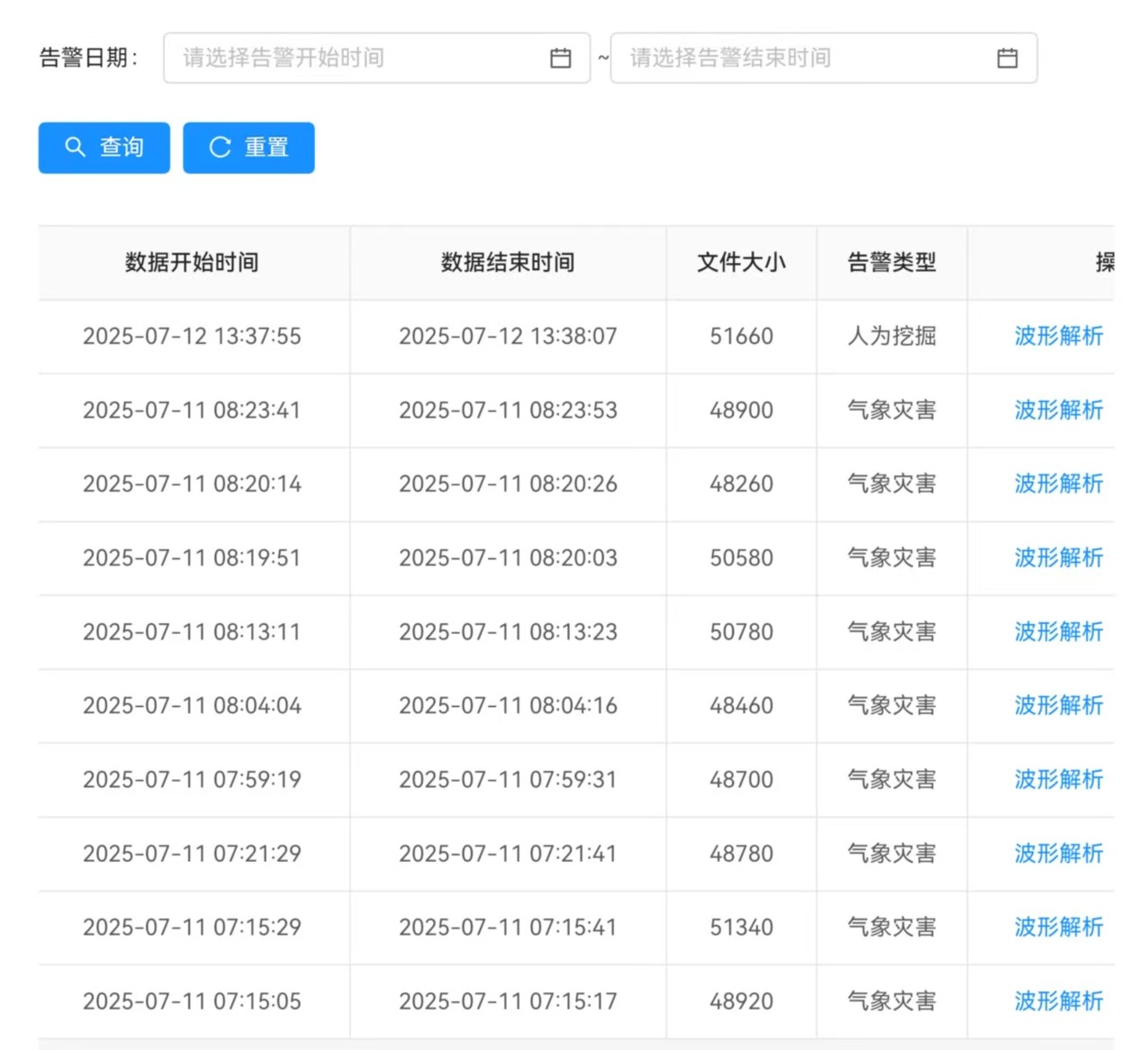
Task: Open the start date calendar picker icon
Action: pyautogui.click(x=560, y=57)
